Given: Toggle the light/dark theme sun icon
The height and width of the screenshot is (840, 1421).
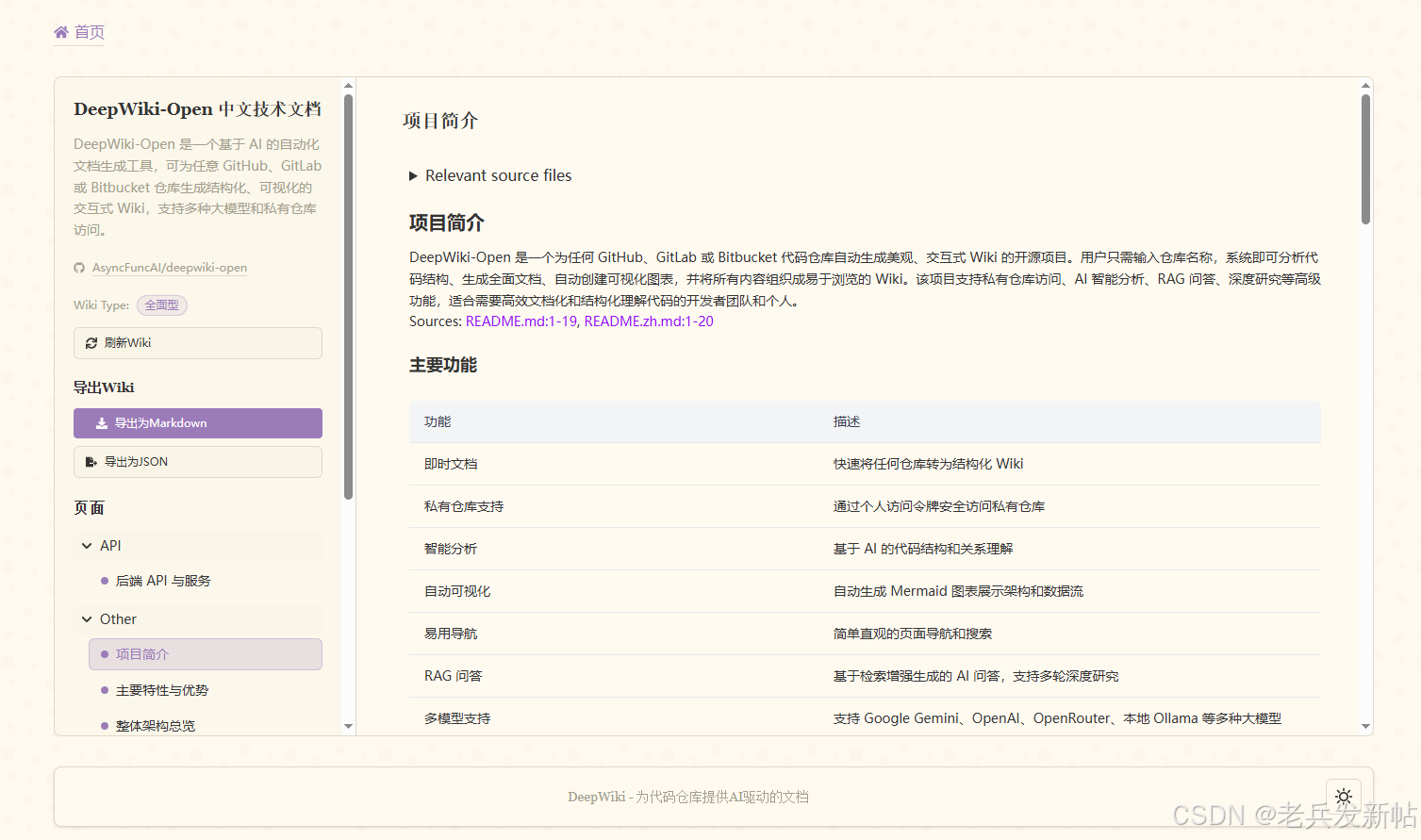Looking at the screenshot, I should pyautogui.click(x=1344, y=797).
